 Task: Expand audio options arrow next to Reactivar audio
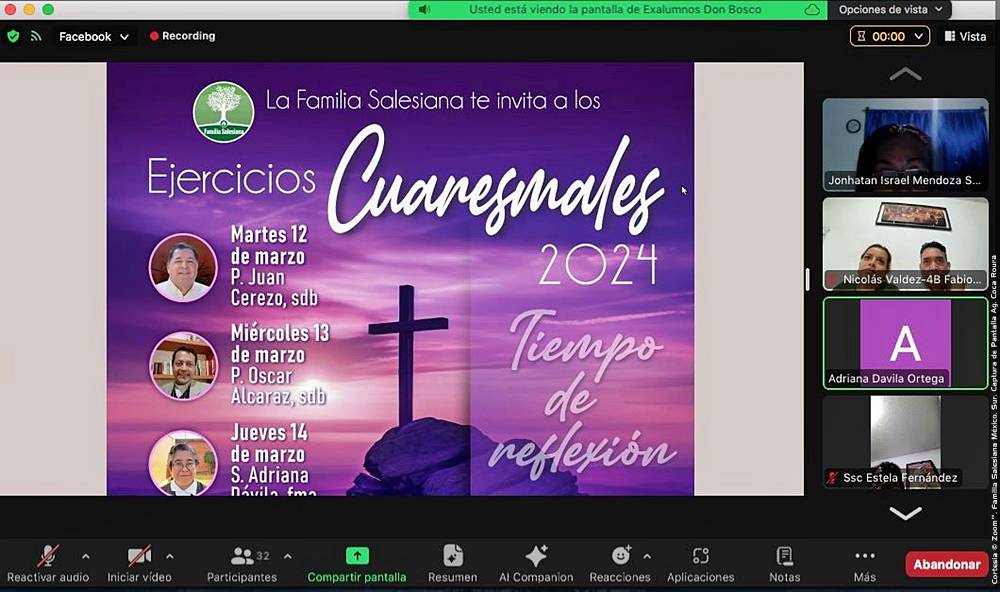(x=86, y=556)
